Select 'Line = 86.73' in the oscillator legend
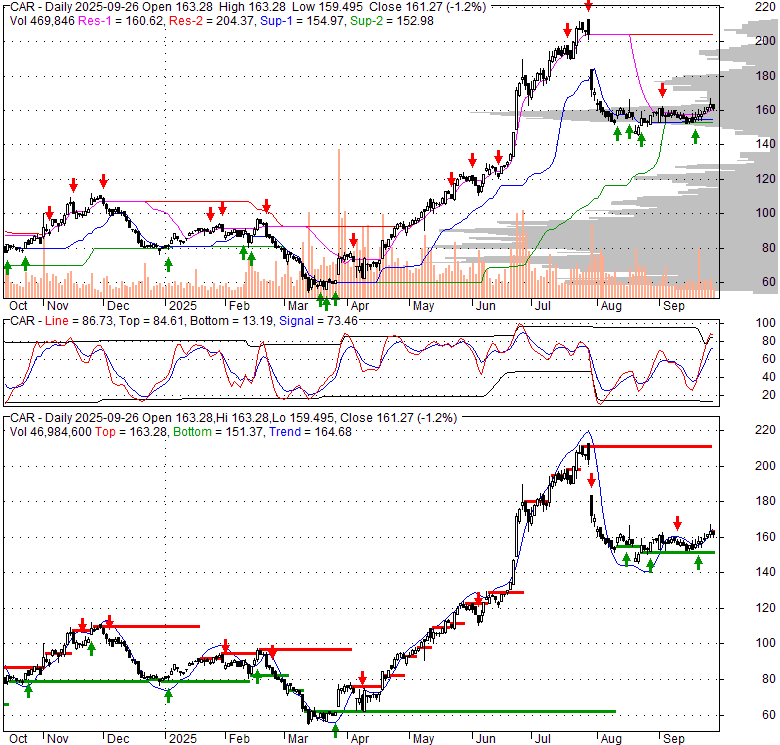The image size is (780, 745). coord(78,321)
